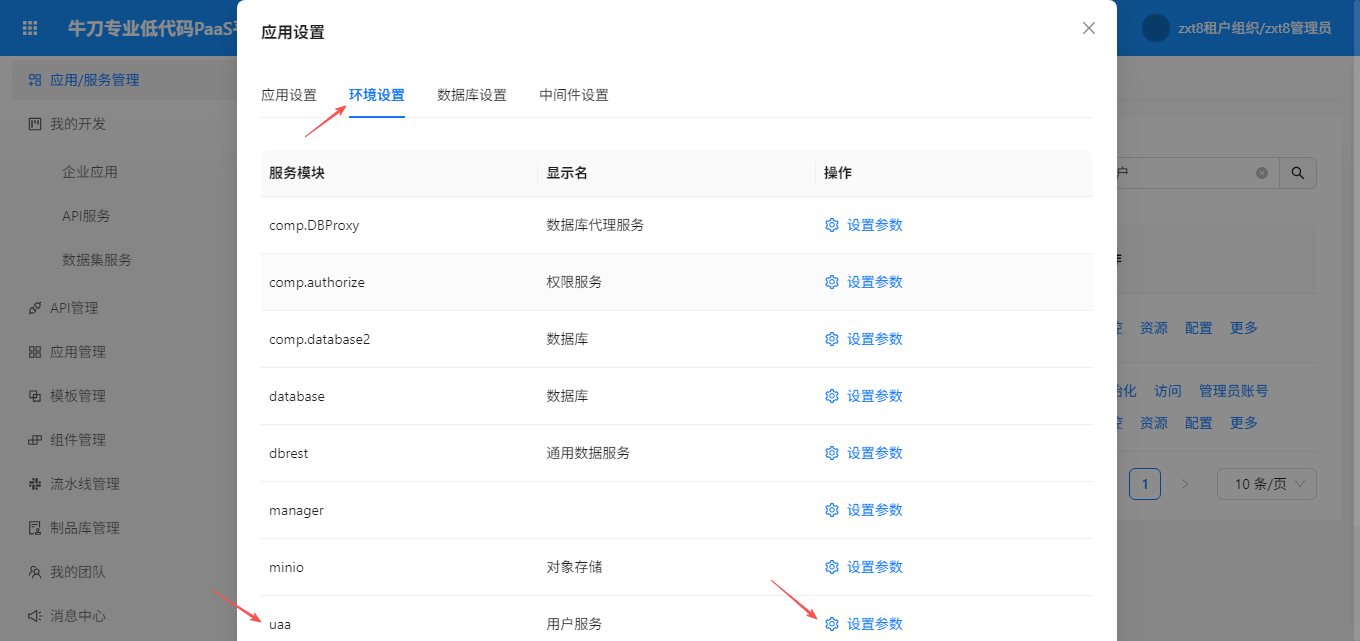This screenshot has height=641, width=1360.
Task: Click 设置参数 for the uaa service
Action: click(874, 624)
